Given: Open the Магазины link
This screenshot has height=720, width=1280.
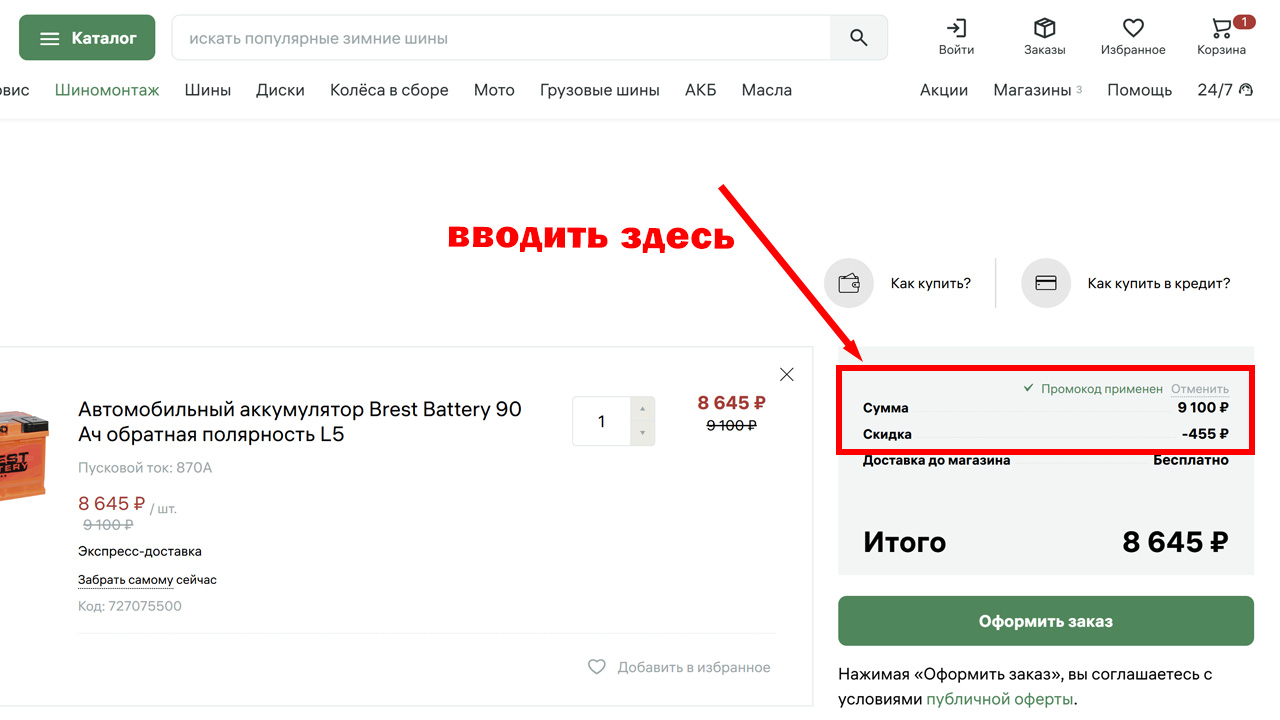Looking at the screenshot, I should 1033,90.
